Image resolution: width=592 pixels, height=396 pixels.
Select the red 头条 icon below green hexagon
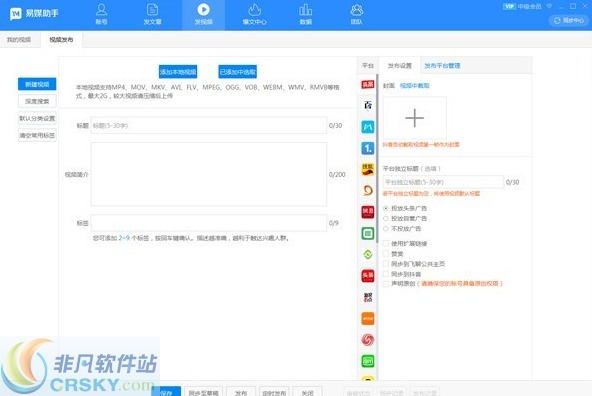pos(368,276)
